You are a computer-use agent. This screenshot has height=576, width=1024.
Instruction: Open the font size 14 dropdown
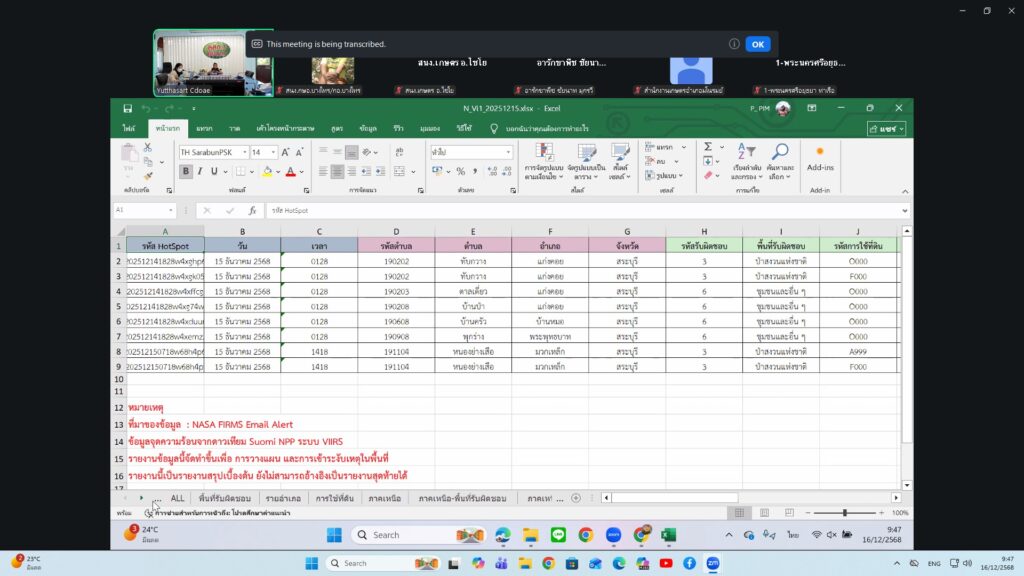273,152
